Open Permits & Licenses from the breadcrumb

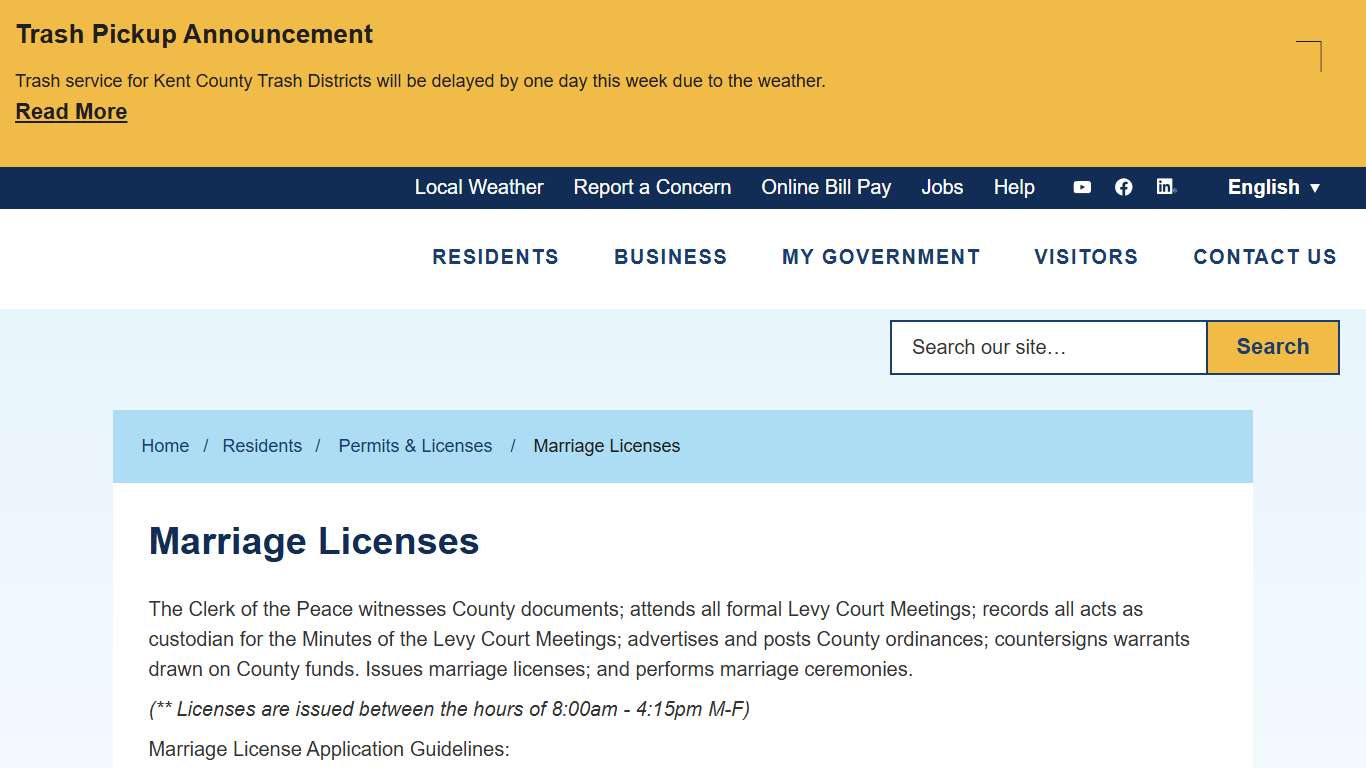(x=415, y=446)
